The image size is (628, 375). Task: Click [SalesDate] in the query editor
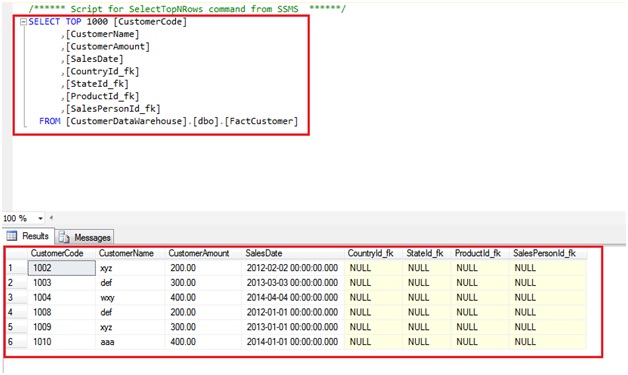[95, 59]
